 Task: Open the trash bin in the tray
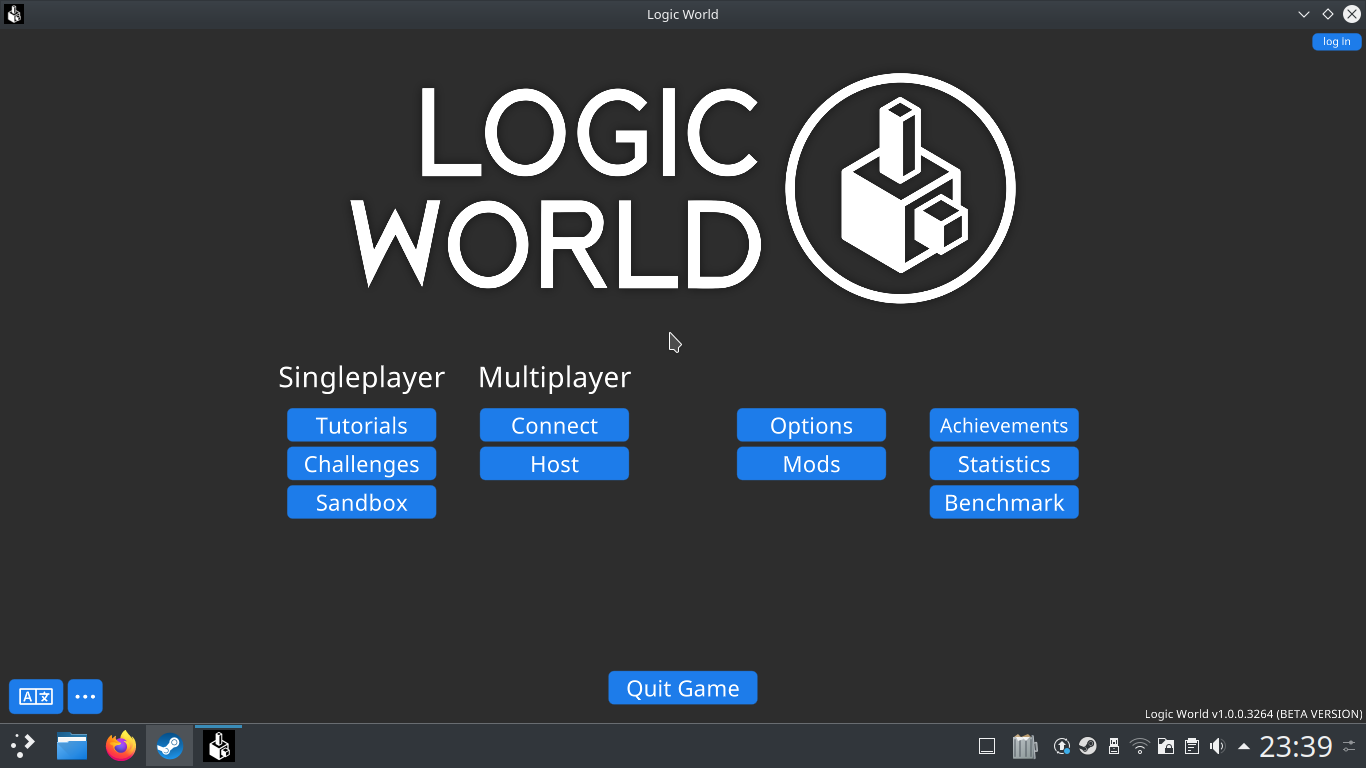coord(1025,746)
